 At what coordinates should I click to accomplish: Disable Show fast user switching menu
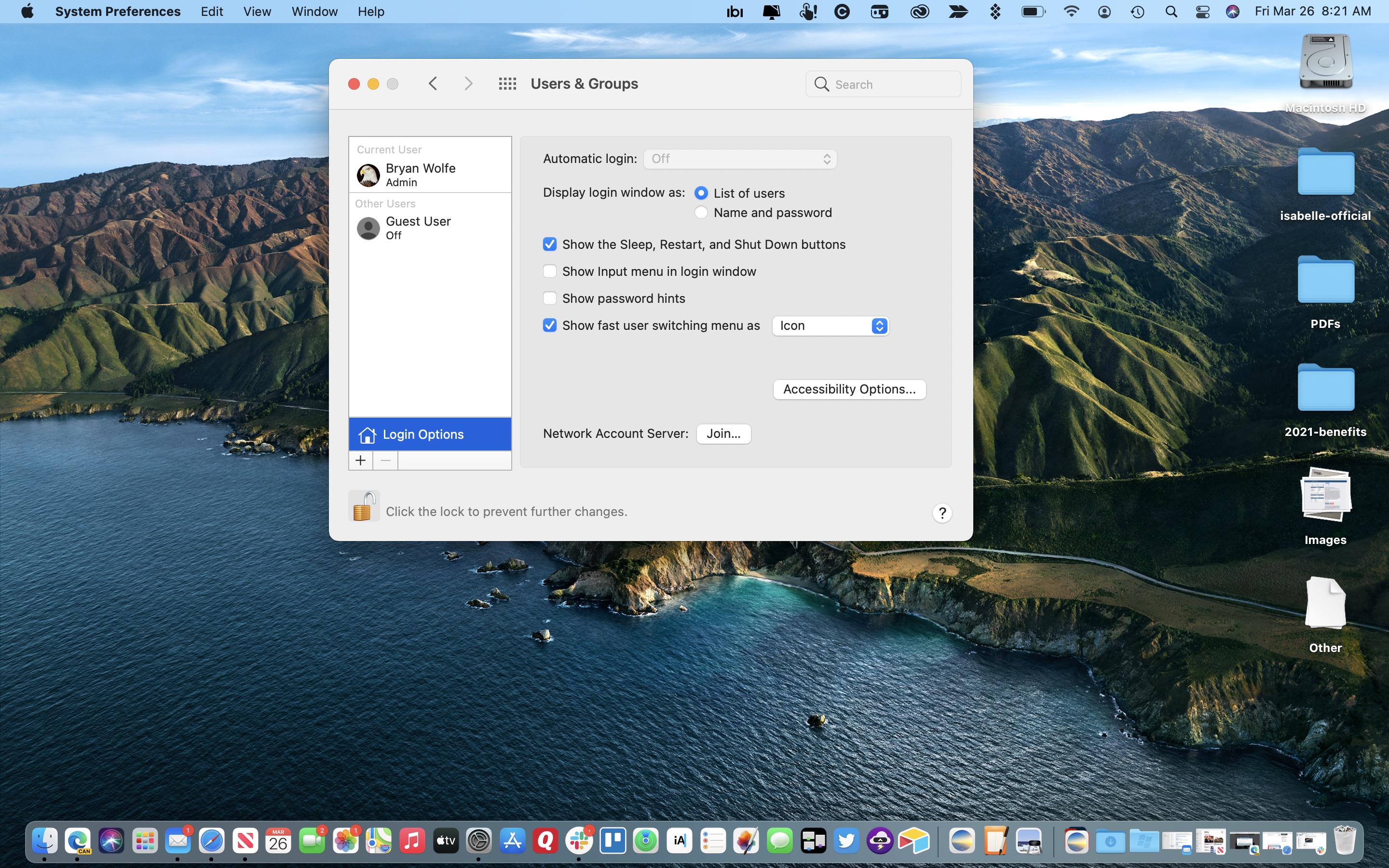pos(549,325)
